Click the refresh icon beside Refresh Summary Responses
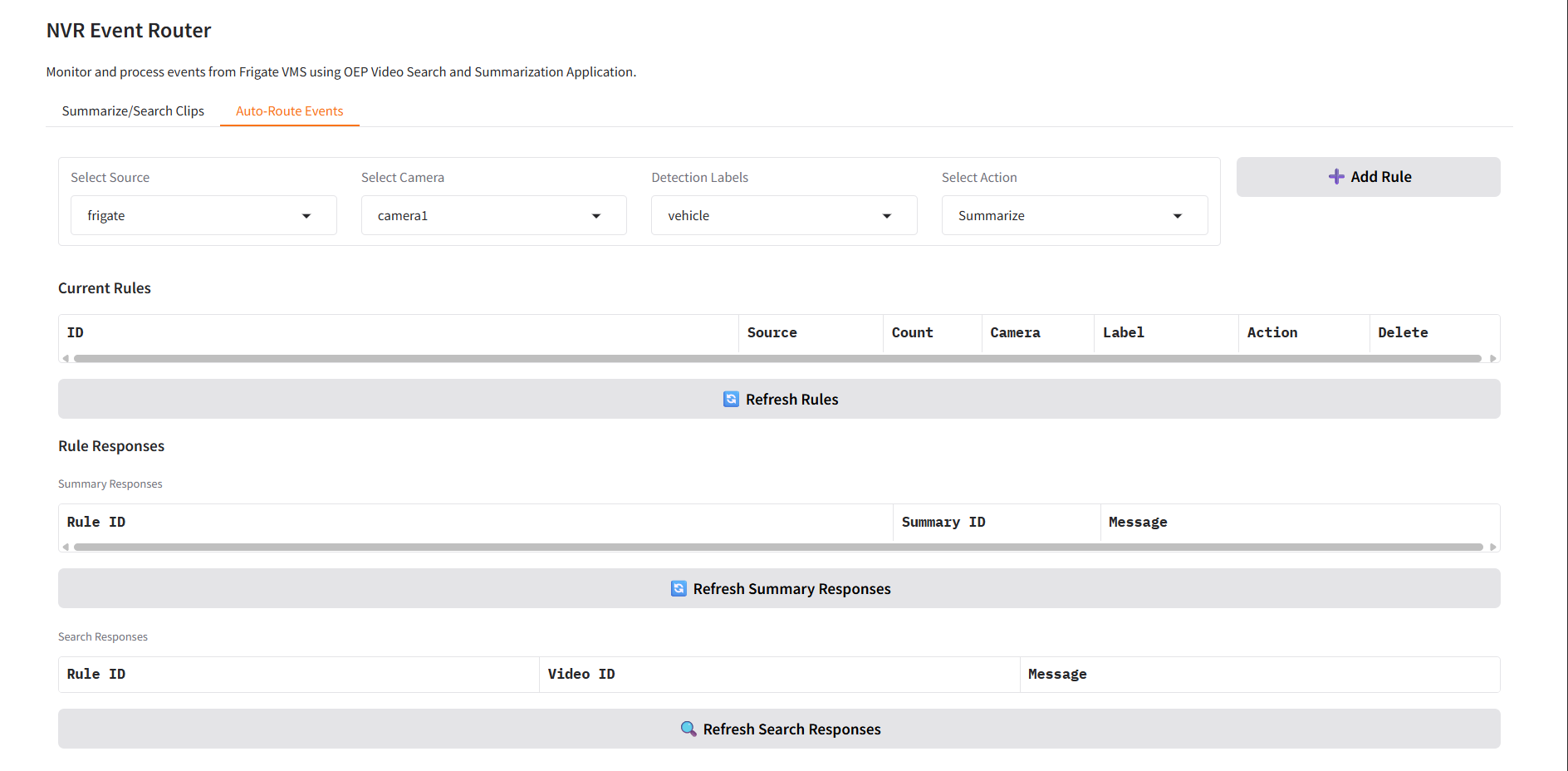 [x=679, y=589]
